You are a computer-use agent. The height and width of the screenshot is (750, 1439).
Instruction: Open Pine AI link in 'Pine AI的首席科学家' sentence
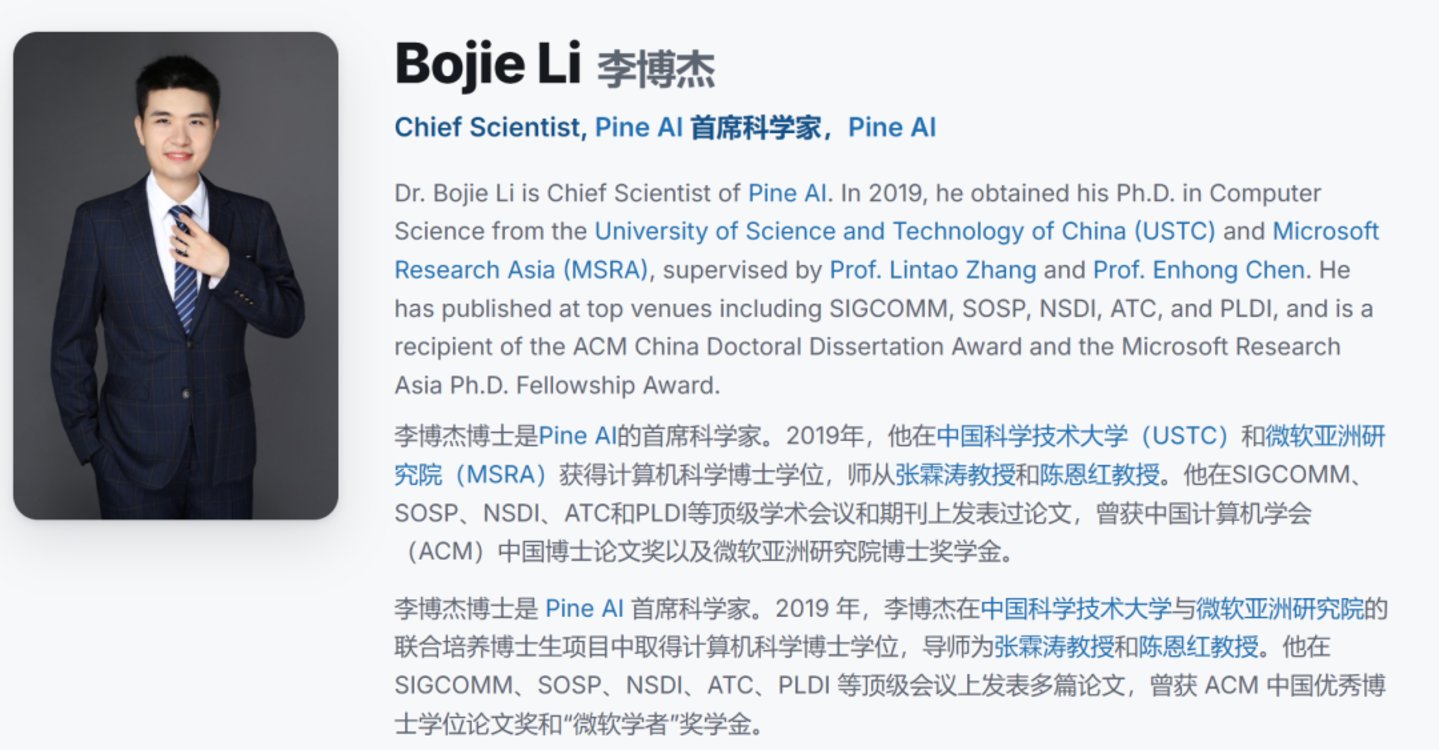tap(577, 436)
